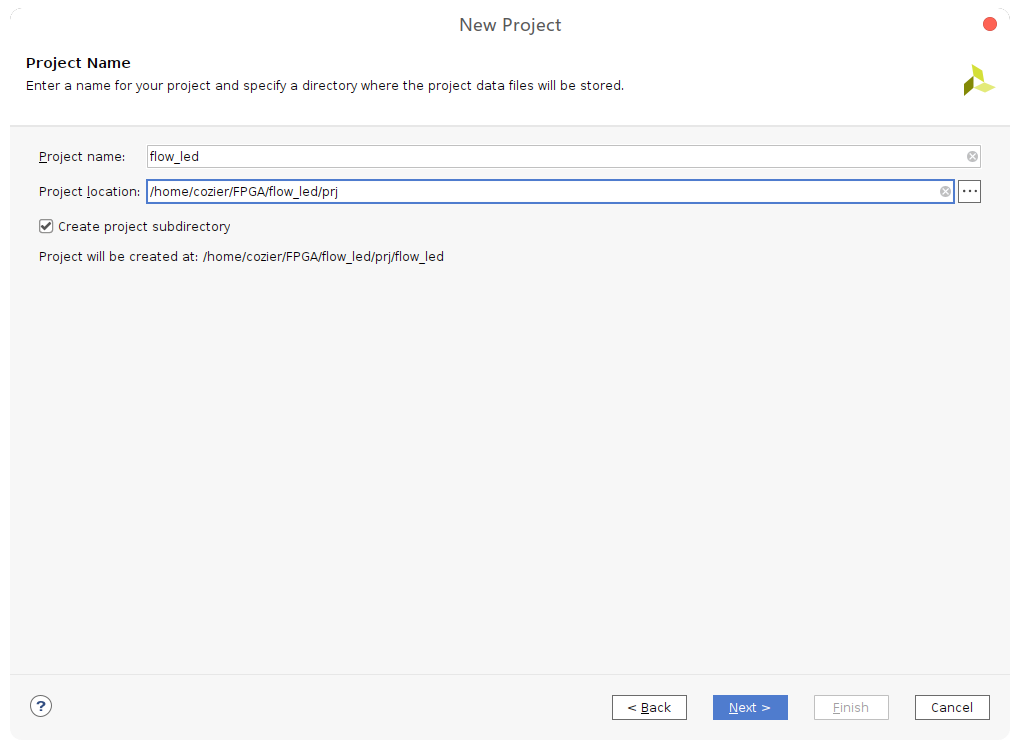Go to the previous step with Back
The height and width of the screenshot is (750, 1020).
649,708
